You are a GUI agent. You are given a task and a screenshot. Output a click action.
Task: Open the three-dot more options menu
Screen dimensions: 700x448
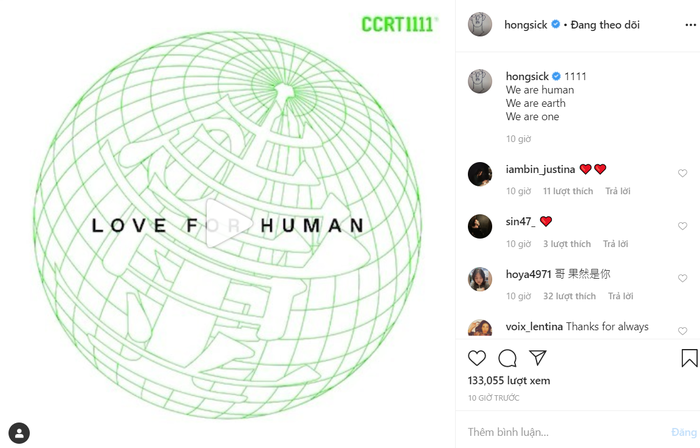pos(690,25)
